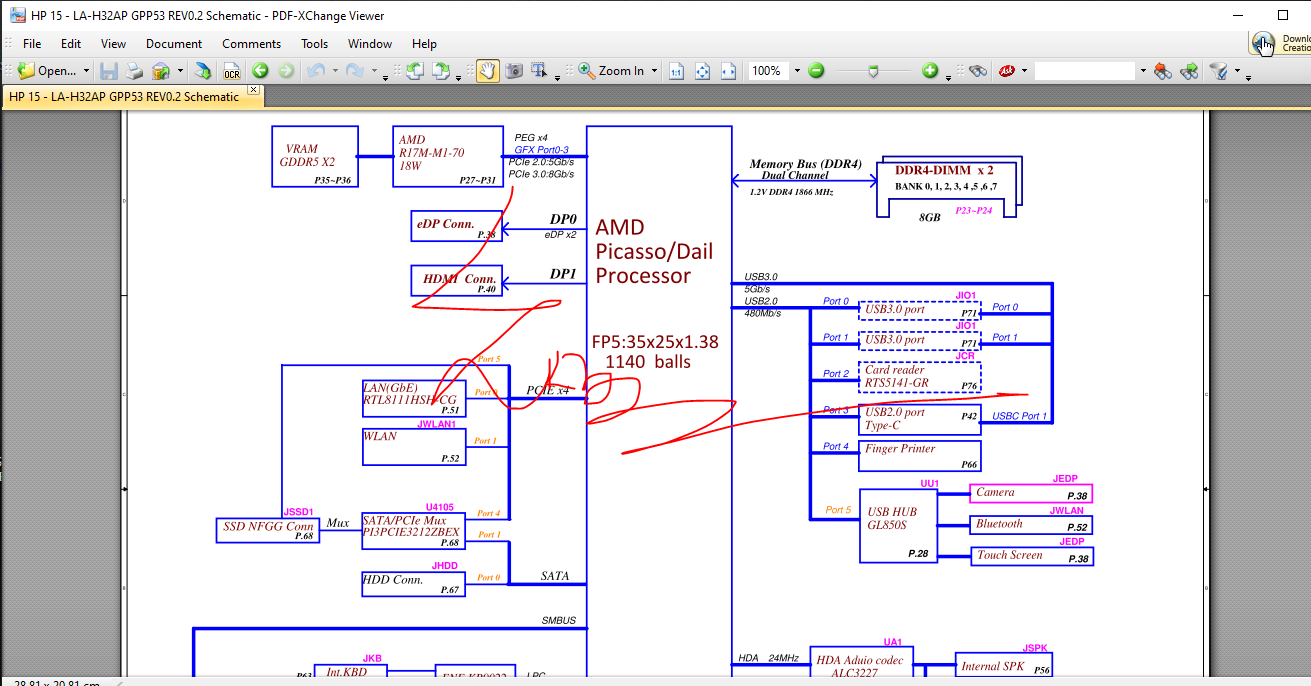The height and width of the screenshot is (686, 1311).
Task: Rotate page counter-clockwise icon
Action: 414,71
